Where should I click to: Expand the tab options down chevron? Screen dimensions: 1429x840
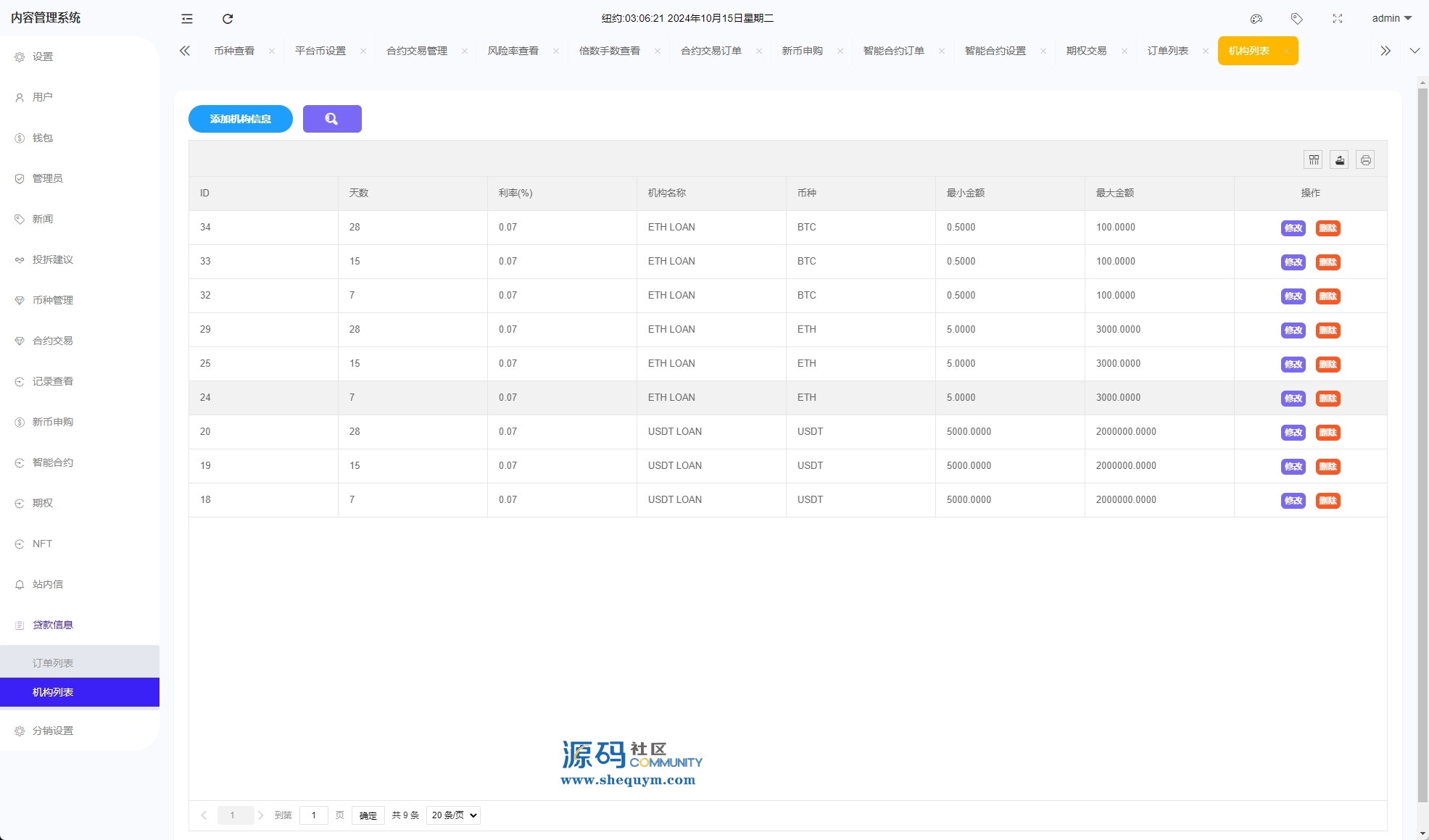(1414, 51)
